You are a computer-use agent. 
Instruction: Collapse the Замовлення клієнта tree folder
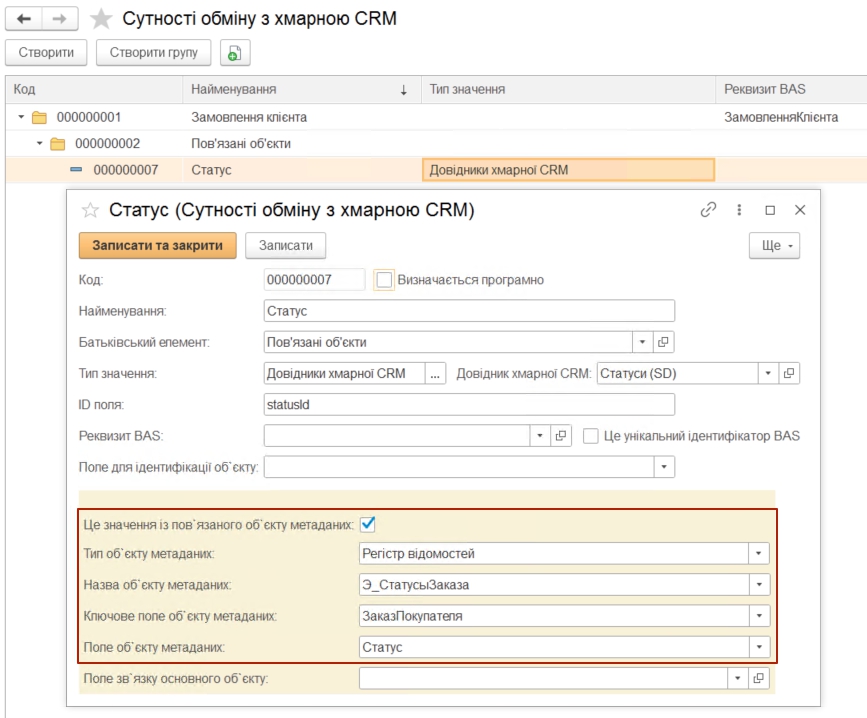coord(21,117)
